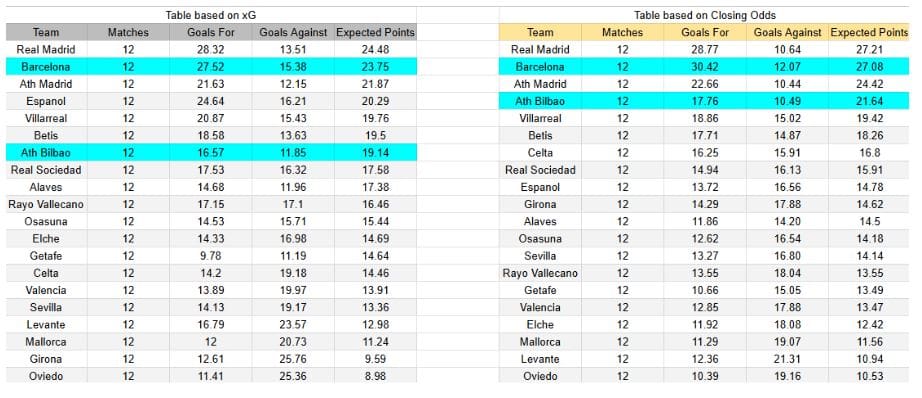The image size is (922, 398).
Task: Select Matches header in xG table
Action: (x=128, y=32)
